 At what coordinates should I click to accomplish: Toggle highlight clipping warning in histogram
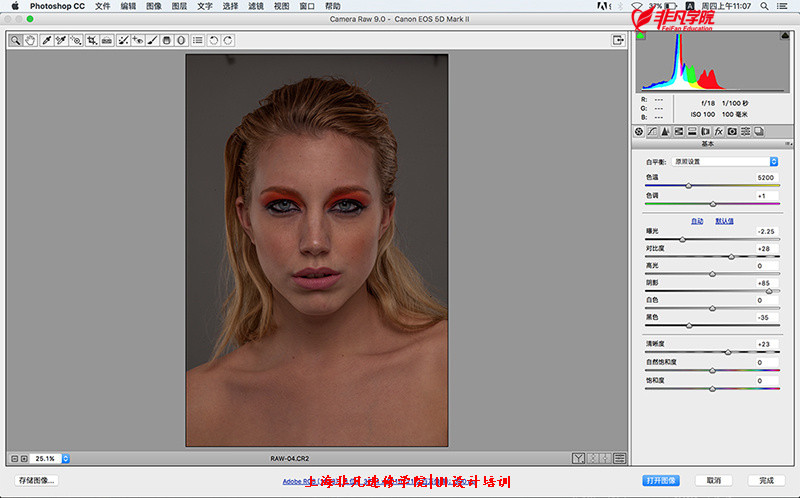(x=785, y=36)
